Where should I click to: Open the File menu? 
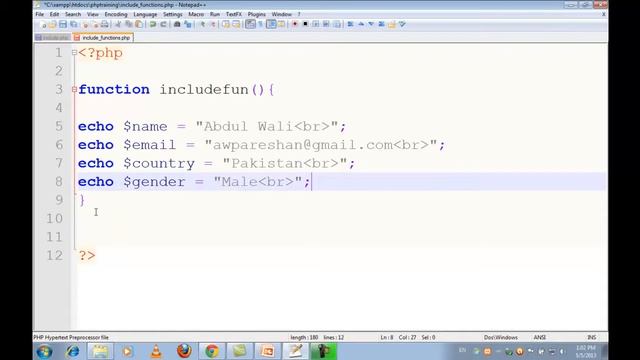coord(40,14)
